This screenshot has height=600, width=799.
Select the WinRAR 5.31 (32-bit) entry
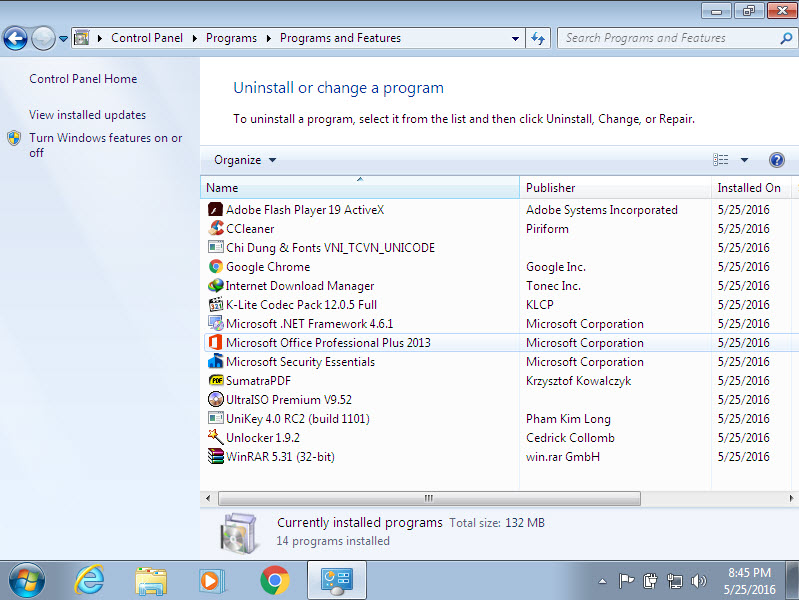280,457
